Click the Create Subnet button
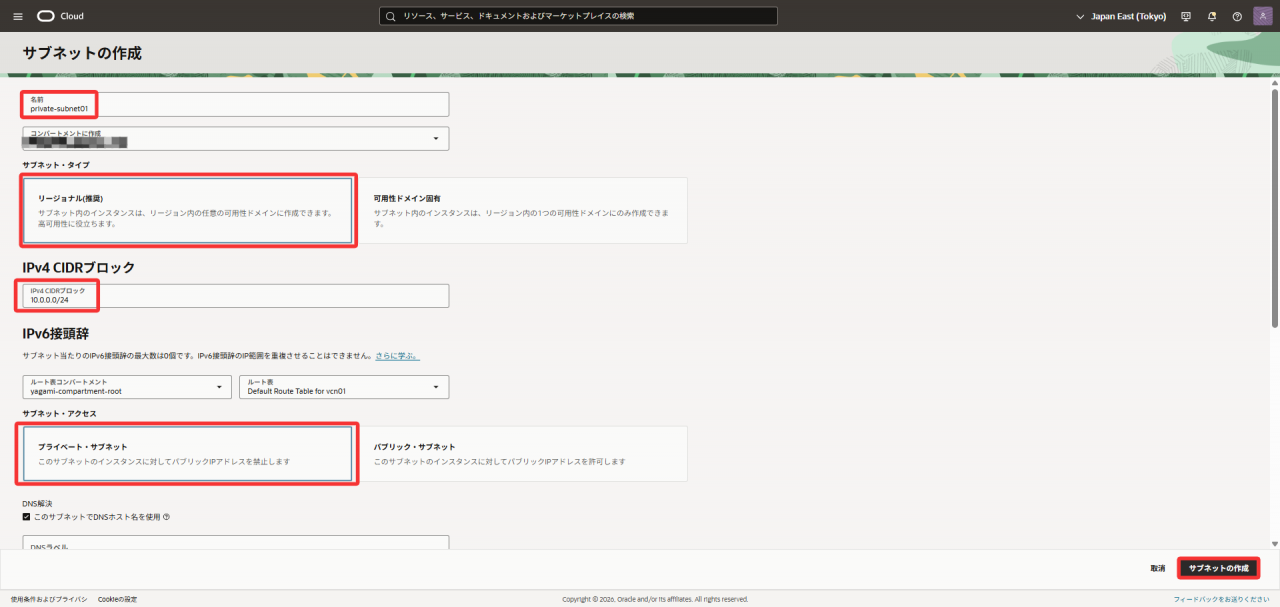1280x607 pixels. [x=1218, y=568]
